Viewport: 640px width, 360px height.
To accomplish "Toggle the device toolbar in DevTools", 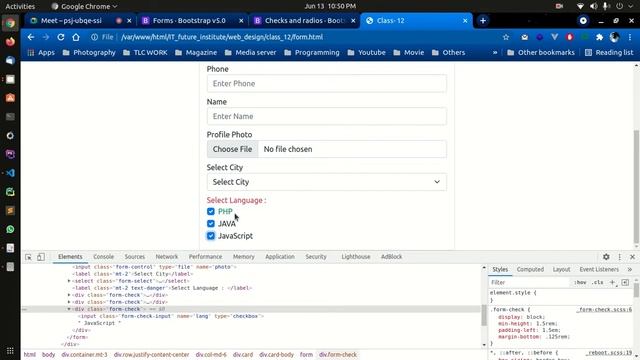I will pyautogui.click(x=41, y=257).
